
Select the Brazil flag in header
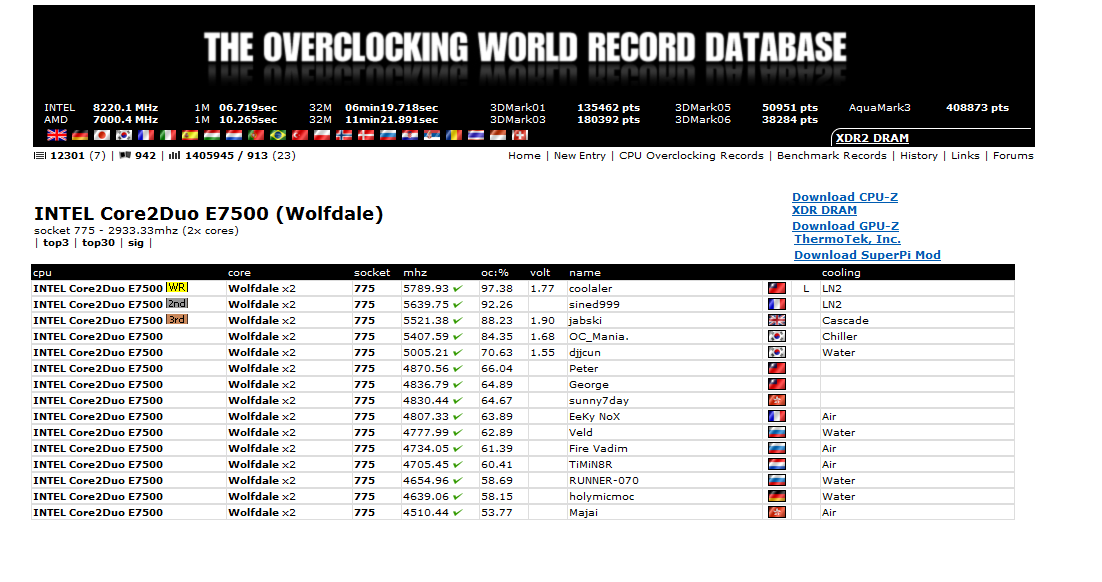tap(278, 135)
